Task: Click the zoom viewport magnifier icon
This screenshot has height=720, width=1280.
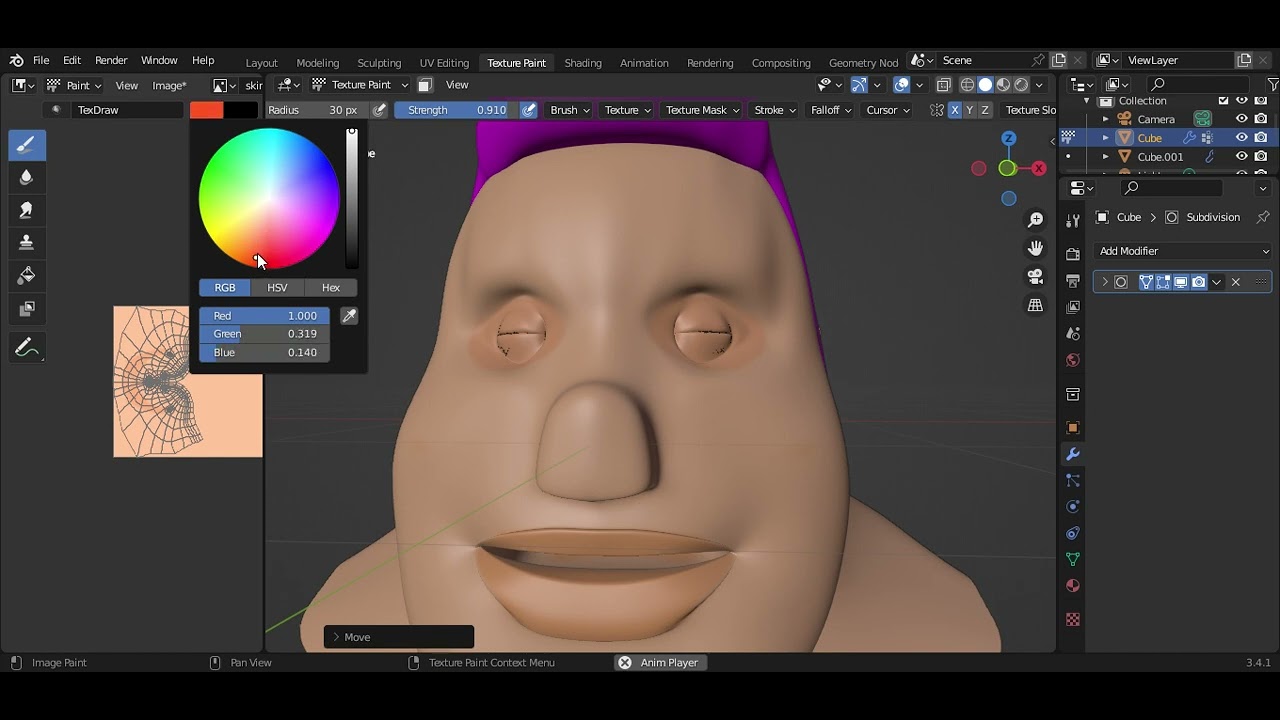Action: click(x=1035, y=219)
